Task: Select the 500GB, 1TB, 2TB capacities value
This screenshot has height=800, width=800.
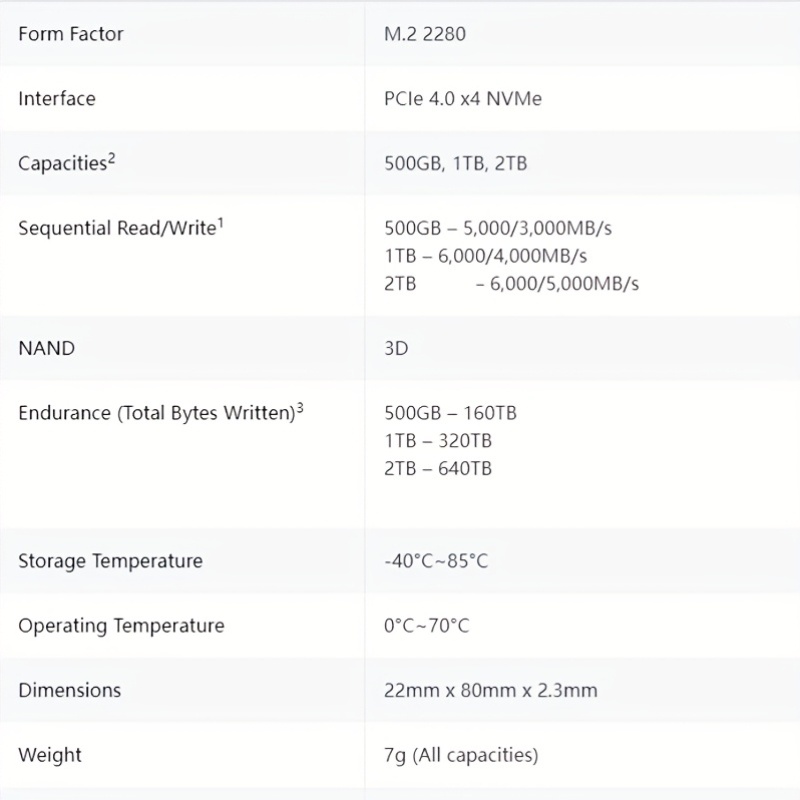Action: [x=456, y=163]
